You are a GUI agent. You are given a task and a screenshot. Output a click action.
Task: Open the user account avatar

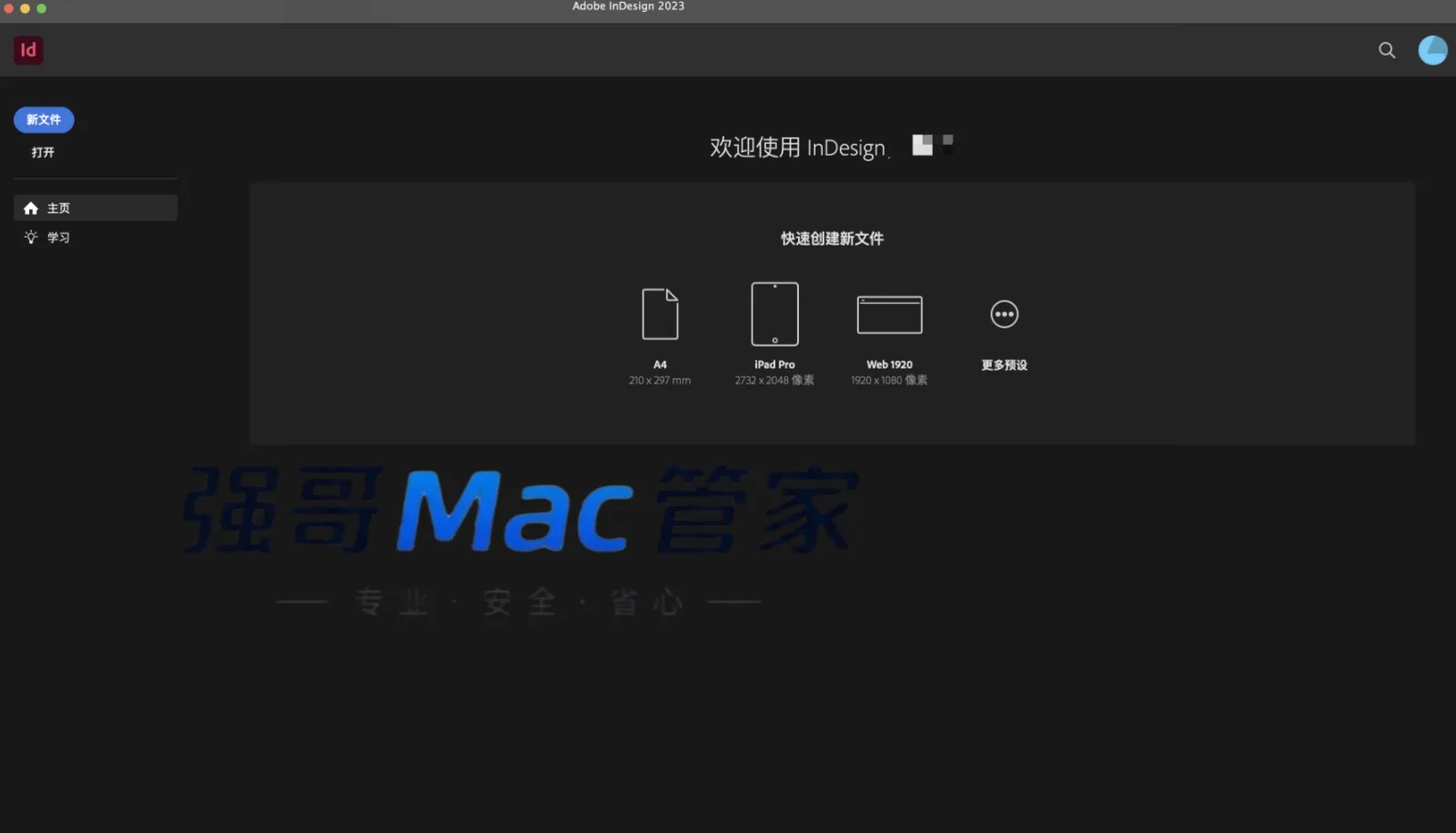[x=1432, y=50]
